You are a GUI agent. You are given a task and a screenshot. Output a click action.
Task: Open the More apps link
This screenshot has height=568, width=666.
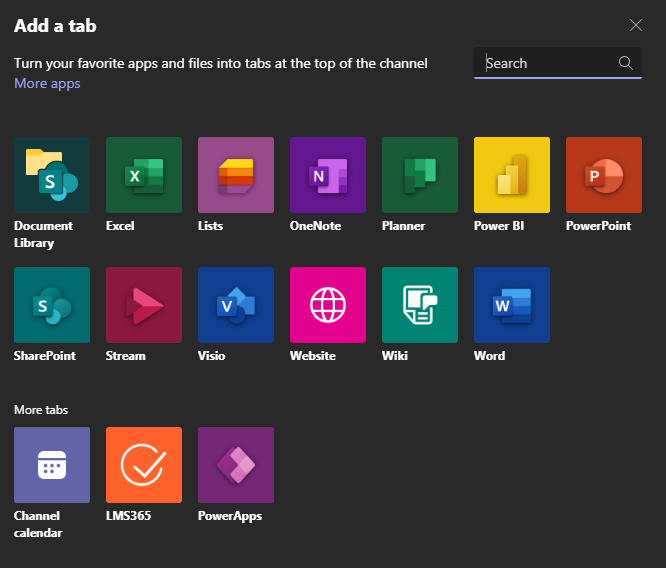[47, 83]
